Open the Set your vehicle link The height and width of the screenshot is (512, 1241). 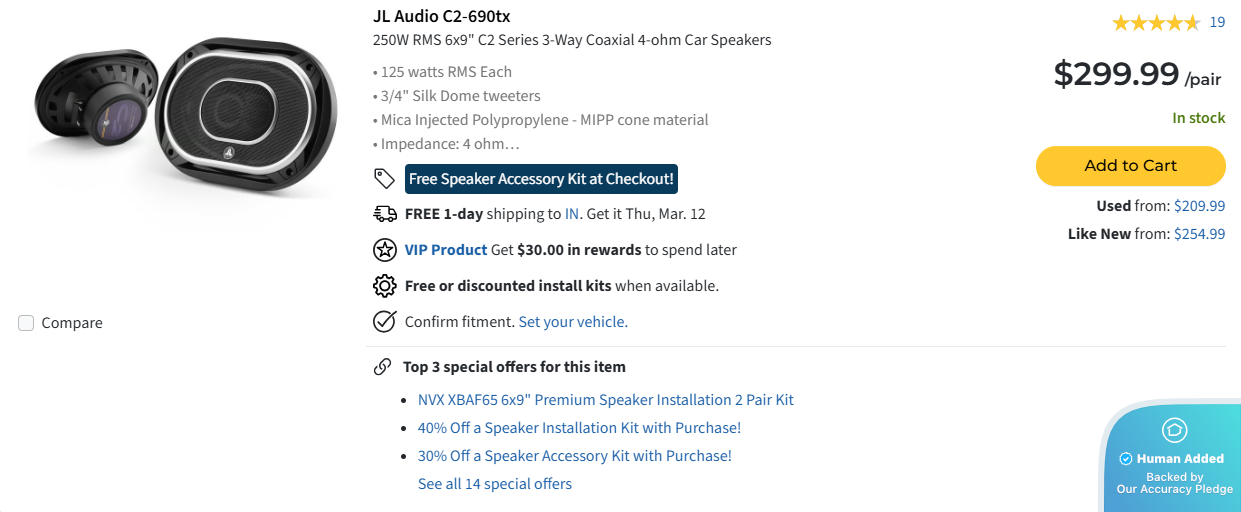click(x=573, y=322)
